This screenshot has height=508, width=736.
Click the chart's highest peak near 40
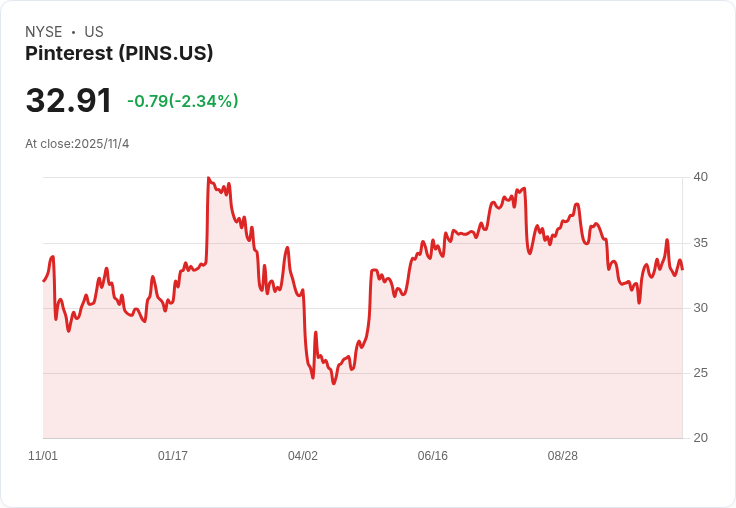coord(208,179)
